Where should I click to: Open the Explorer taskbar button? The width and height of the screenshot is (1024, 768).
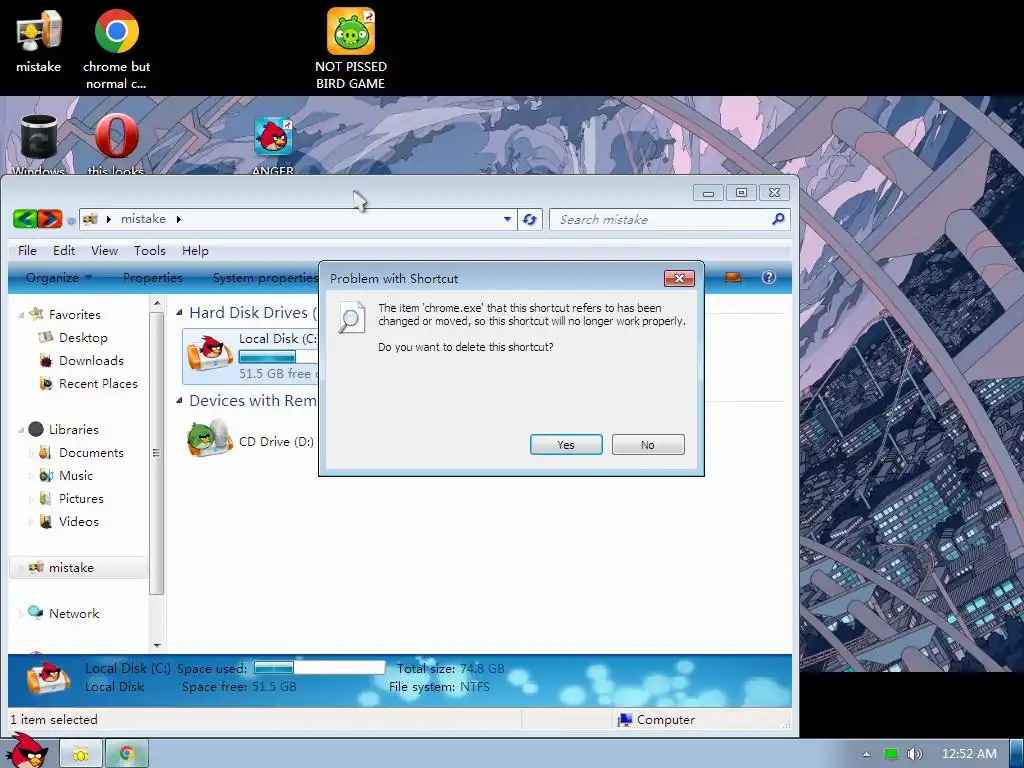[81, 754]
